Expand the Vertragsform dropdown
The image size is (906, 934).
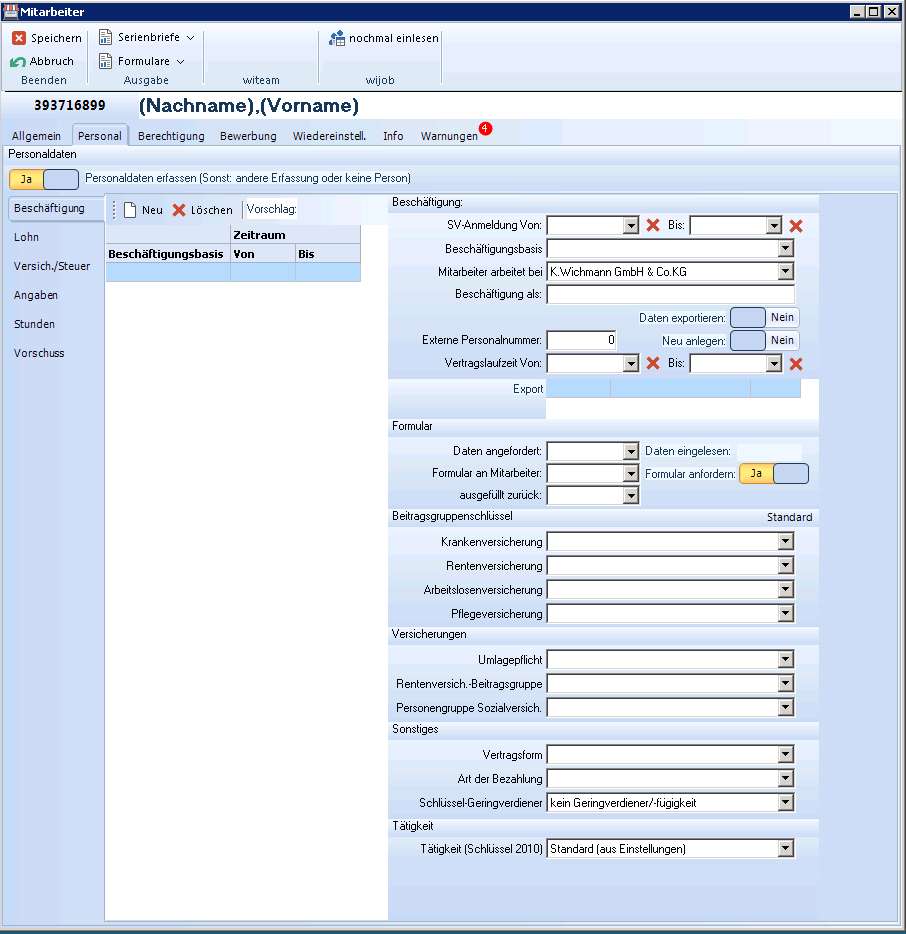pos(786,755)
